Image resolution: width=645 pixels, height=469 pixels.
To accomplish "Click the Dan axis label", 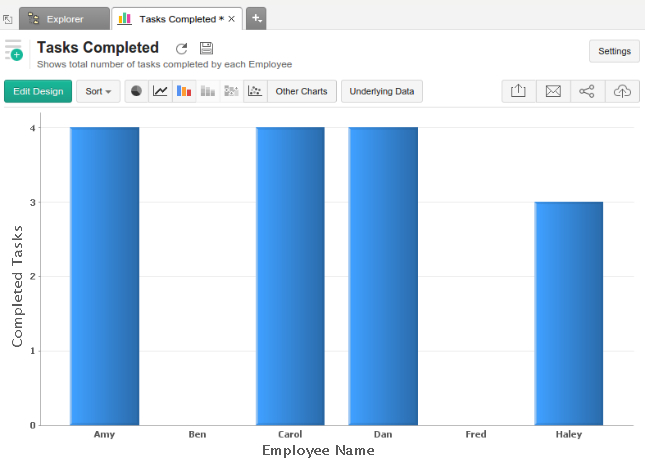I will point(383,434).
